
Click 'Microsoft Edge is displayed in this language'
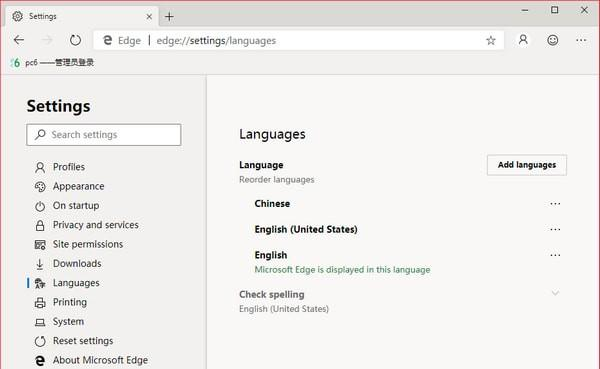[342, 269]
